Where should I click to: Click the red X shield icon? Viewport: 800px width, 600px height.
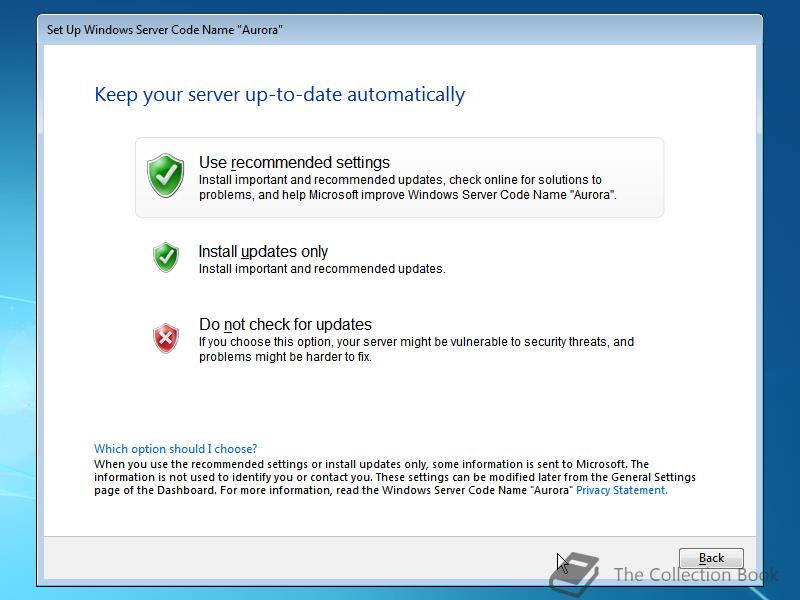166,338
